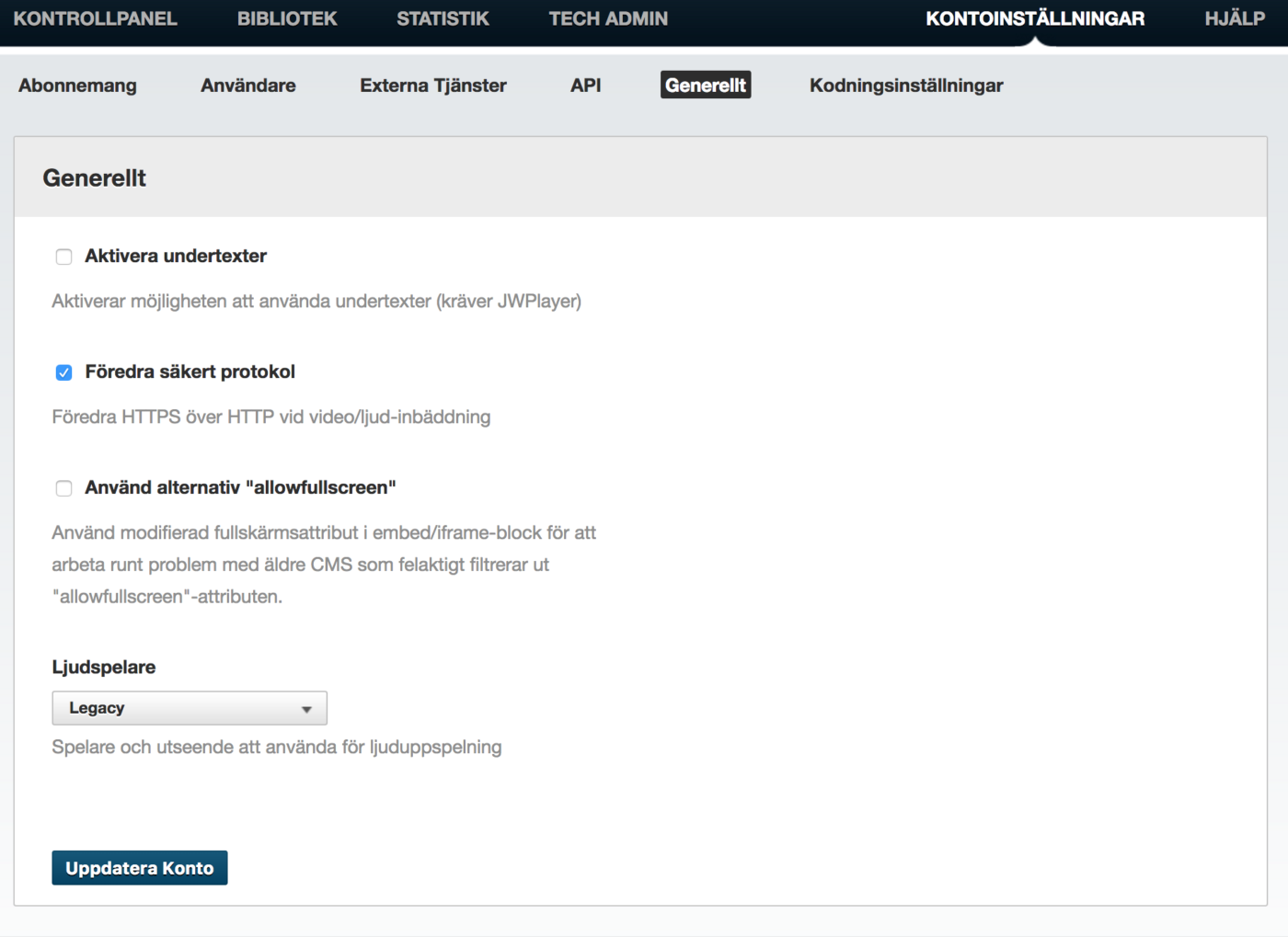
Task: Expand the Ljudspelare Legacy dropdown
Action: (189, 708)
